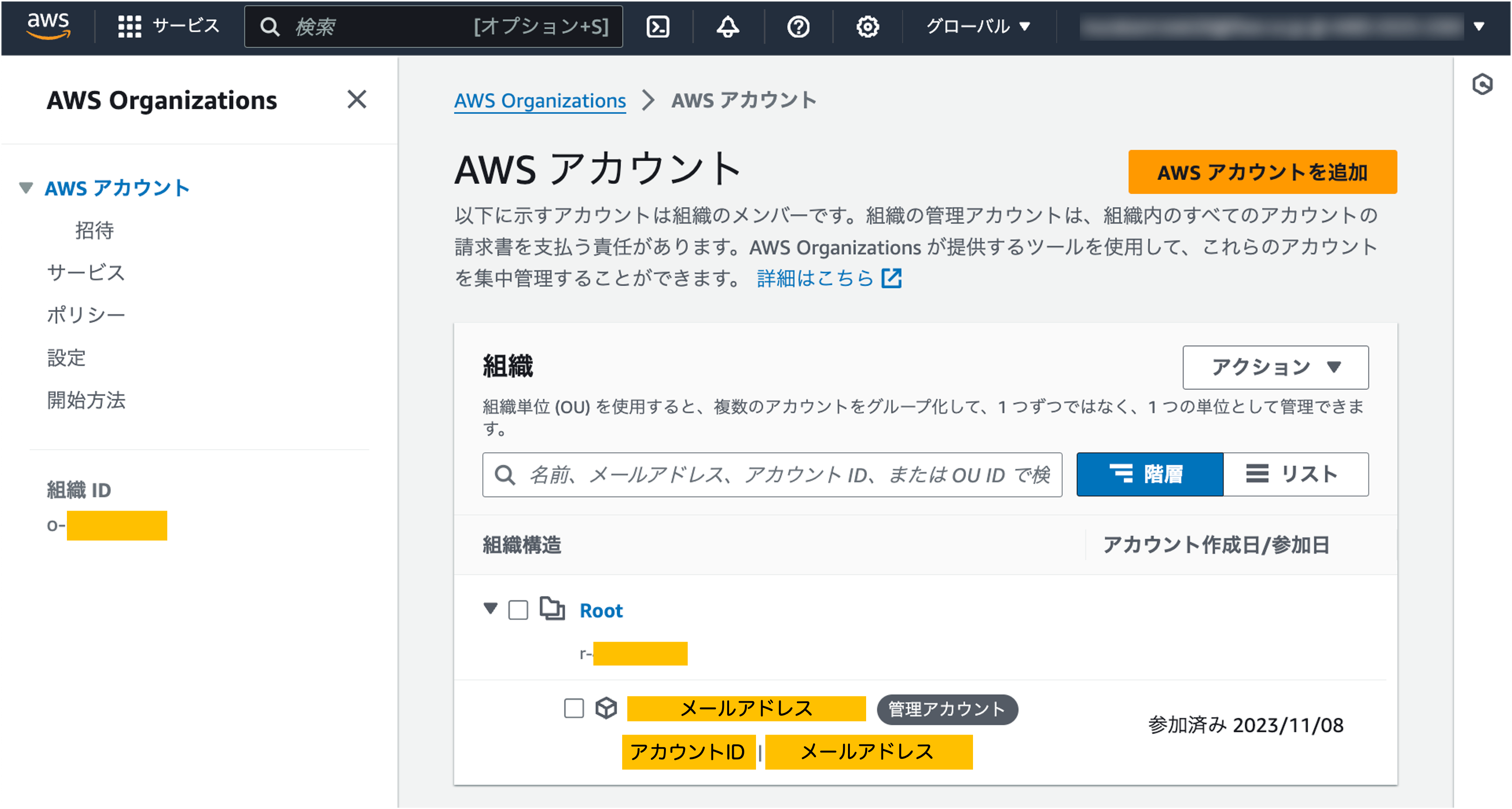This screenshot has height=809, width=1512.
Task: Click the AWS logo home icon
Action: click(48, 26)
